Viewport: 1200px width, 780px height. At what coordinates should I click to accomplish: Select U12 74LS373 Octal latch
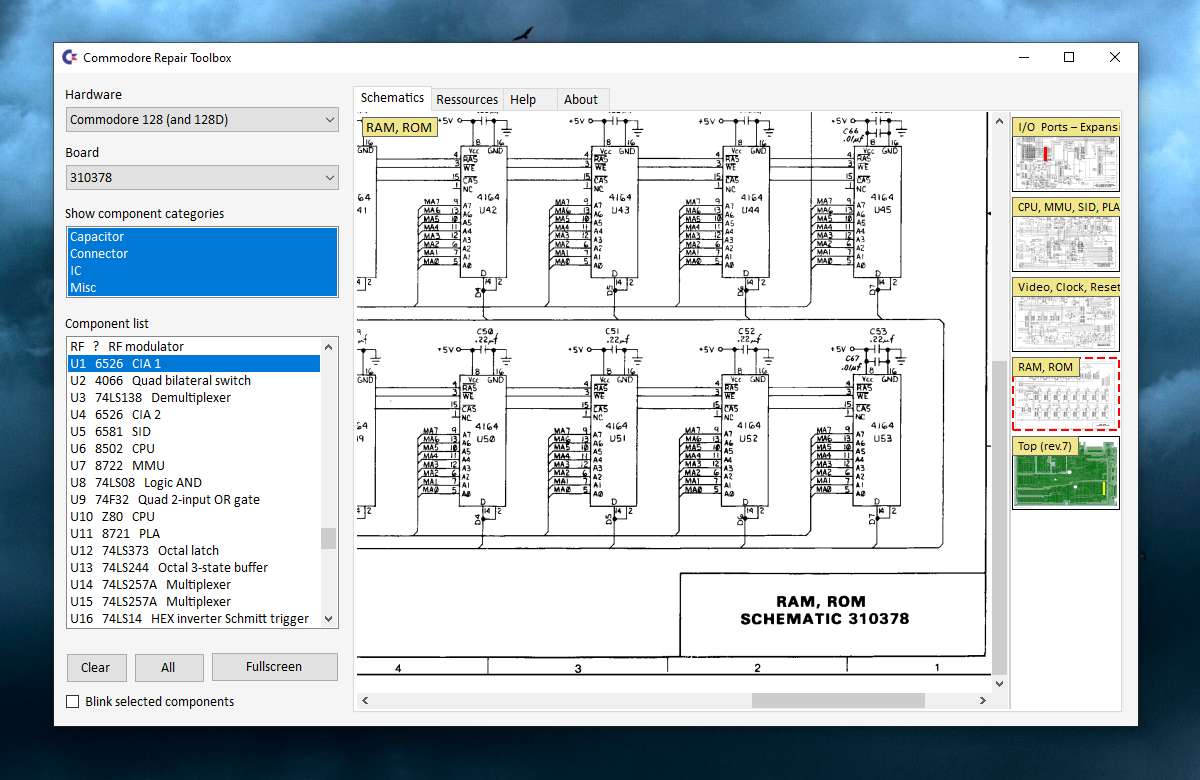click(x=194, y=551)
